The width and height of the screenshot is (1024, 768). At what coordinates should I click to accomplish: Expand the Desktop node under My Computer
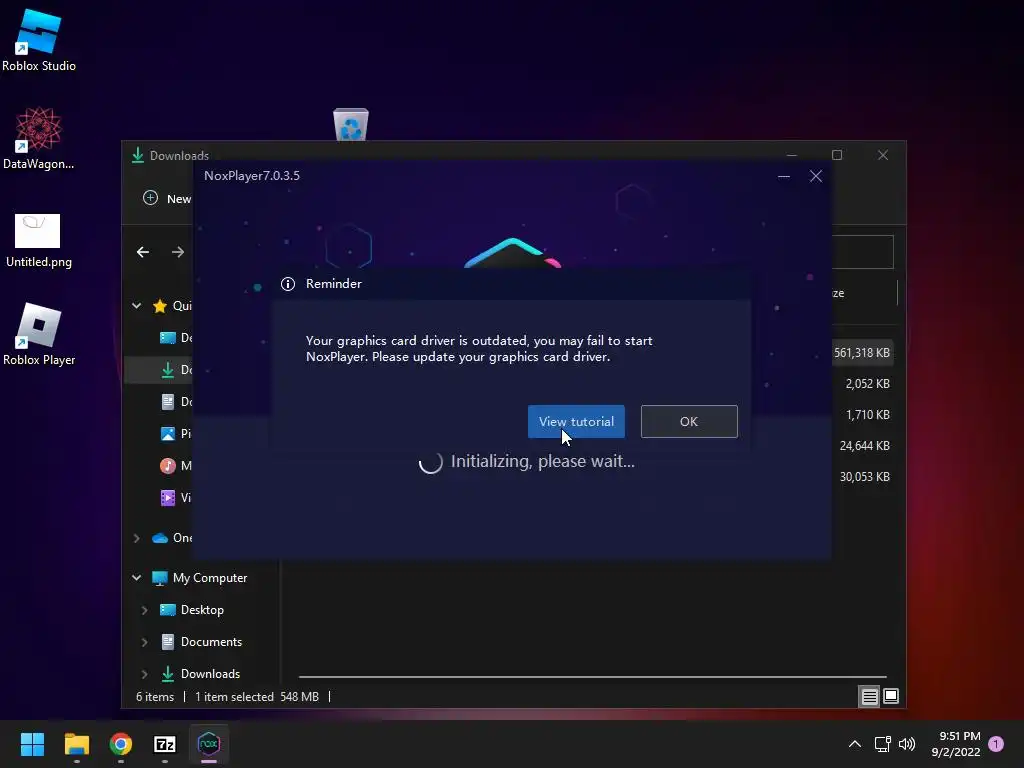[x=144, y=610]
